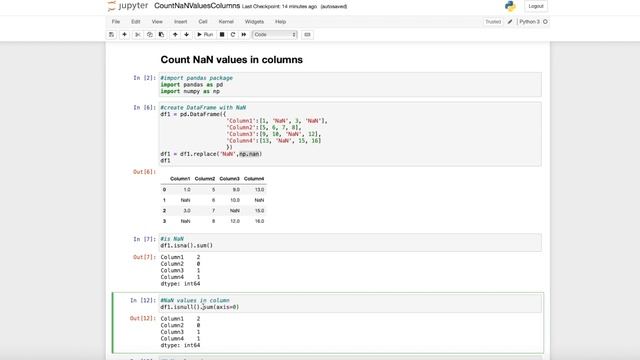The height and width of the screenshot is (360, 640).
Task: Run the selected cell
Action: 205,35
